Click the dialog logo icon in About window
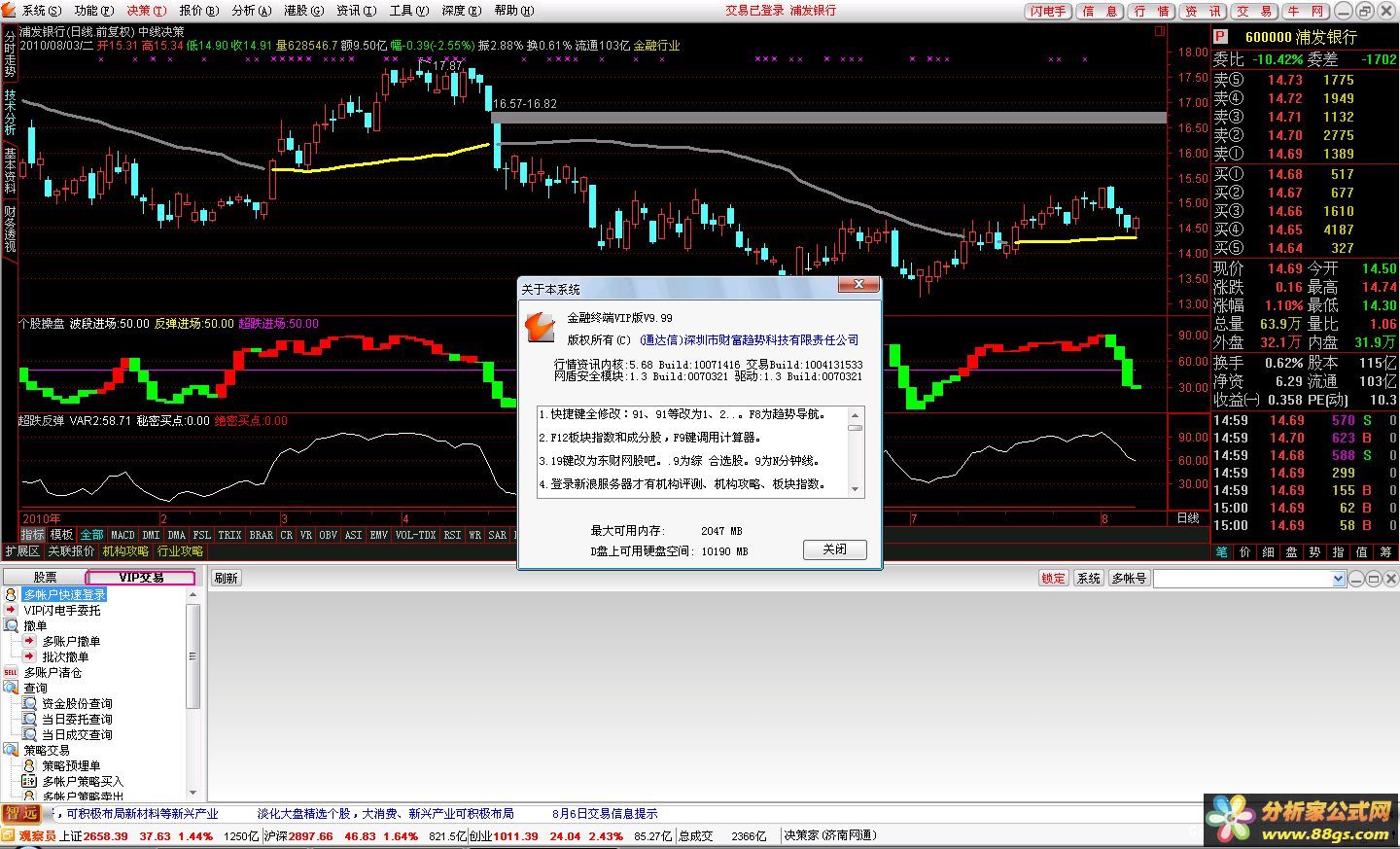Viewport: 1400px width, 849px height. click(540, 328)
